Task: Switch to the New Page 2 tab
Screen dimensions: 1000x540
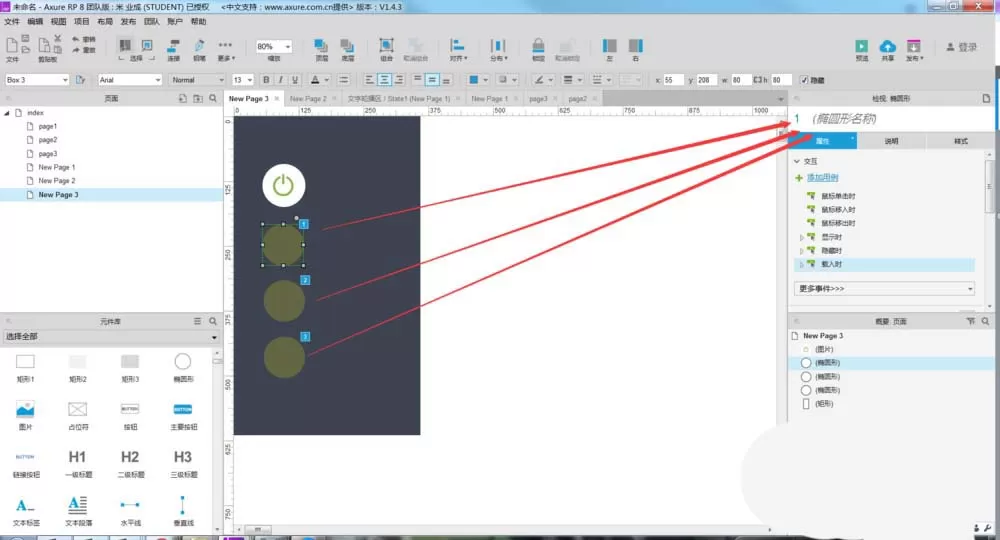Action: click(308, 99)
